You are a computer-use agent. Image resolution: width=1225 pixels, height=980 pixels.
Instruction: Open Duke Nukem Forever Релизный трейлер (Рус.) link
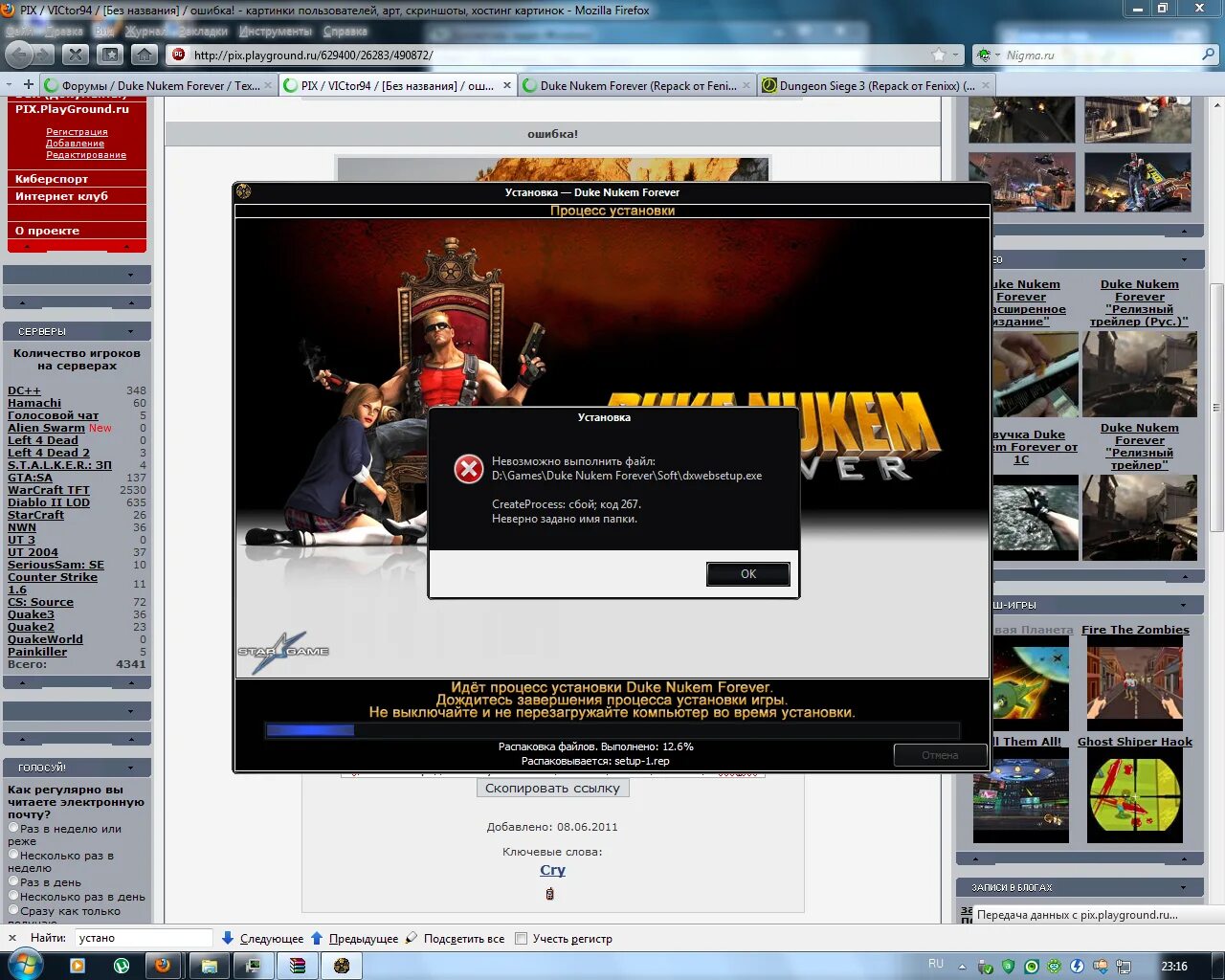tap(1139, 302)
